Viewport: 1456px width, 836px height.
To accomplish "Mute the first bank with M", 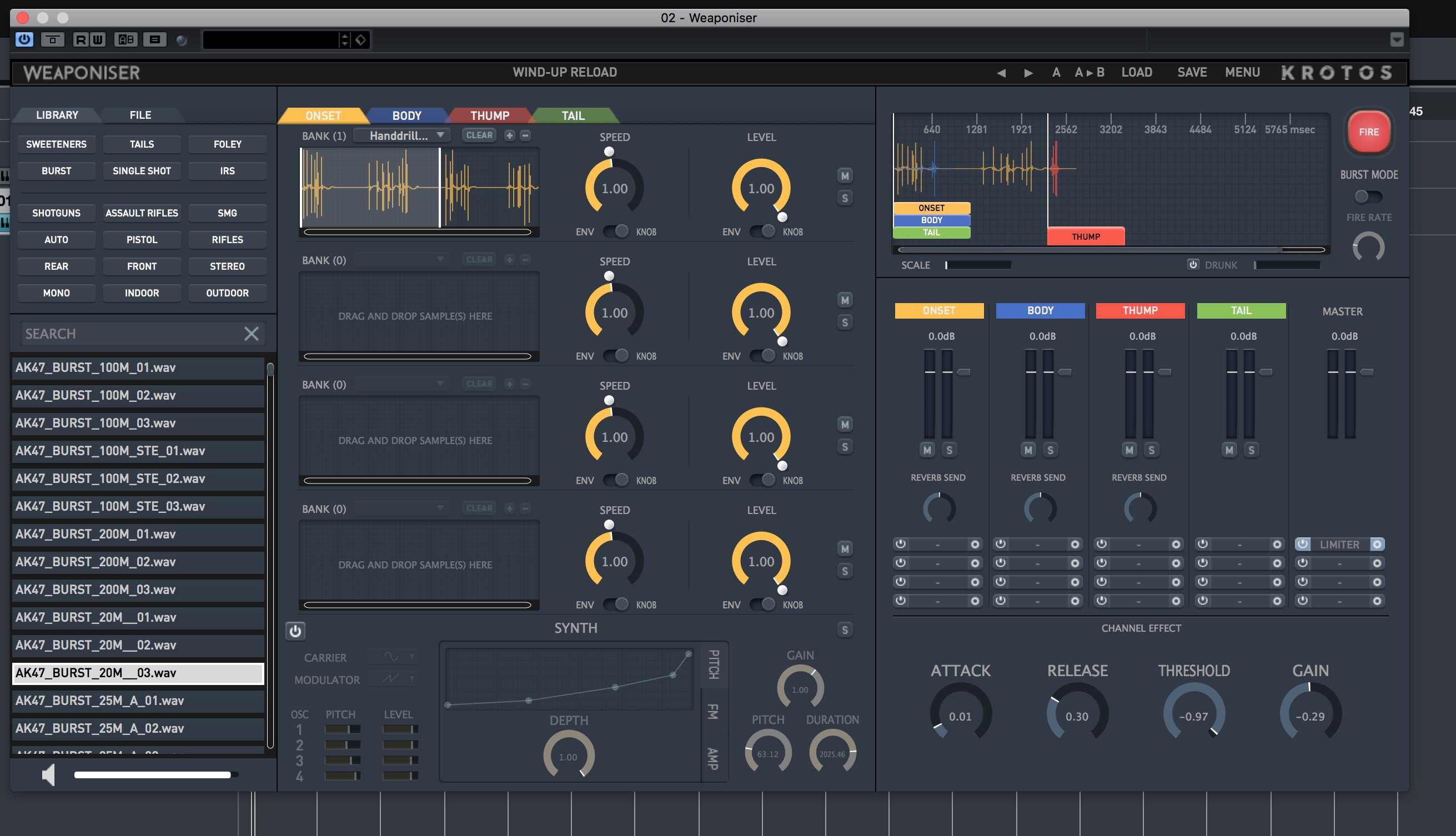I will pos(845,176).
